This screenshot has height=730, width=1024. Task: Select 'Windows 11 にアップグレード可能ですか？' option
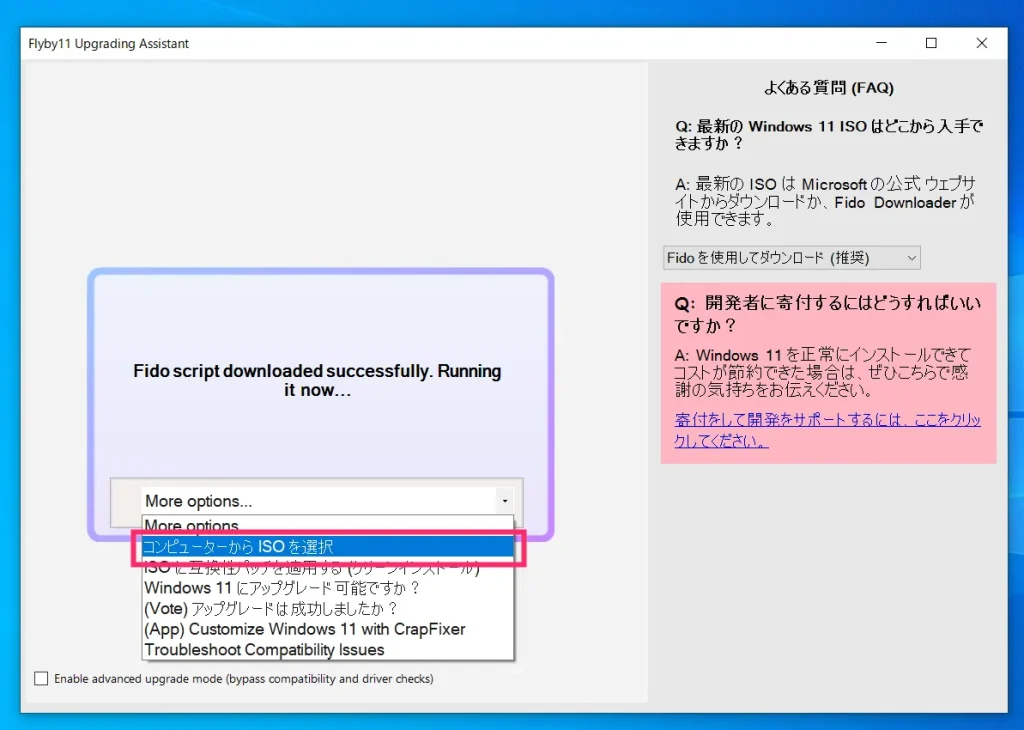pyautogui.click(x=328, y=588)
